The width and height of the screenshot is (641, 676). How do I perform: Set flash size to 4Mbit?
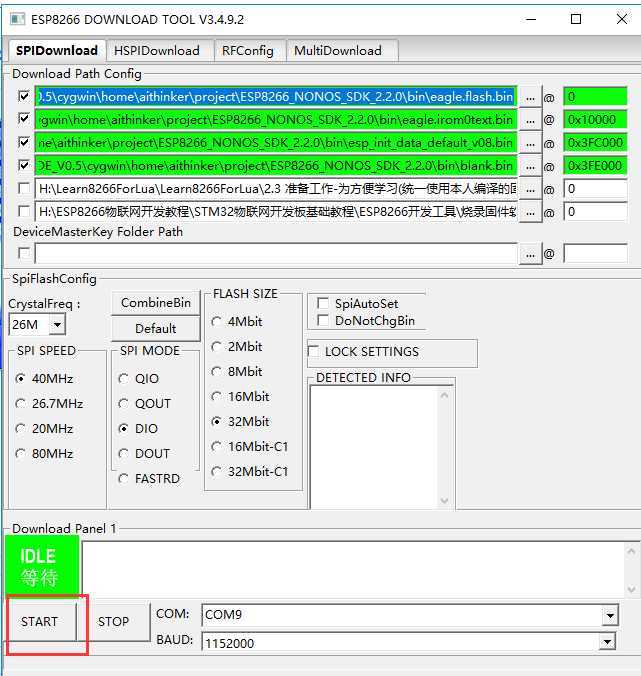(x=216, y=322)
